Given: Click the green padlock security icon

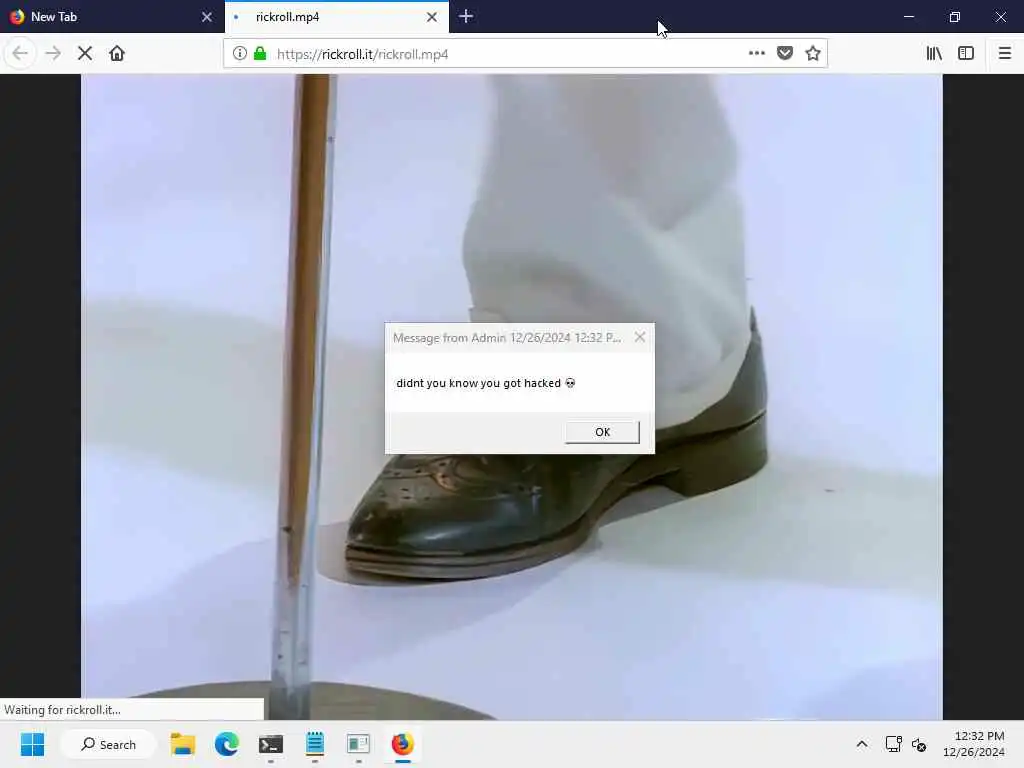Looking at the screenshot, I should click(260, 54).
